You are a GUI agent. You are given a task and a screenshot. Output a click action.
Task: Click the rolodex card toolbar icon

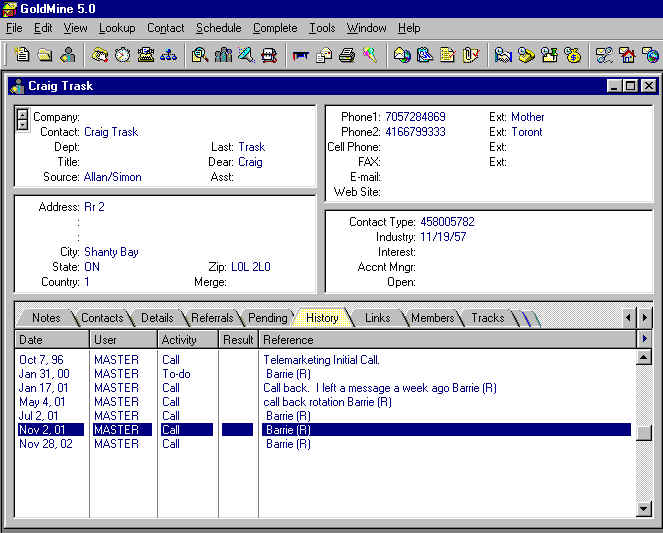(269, 55)
